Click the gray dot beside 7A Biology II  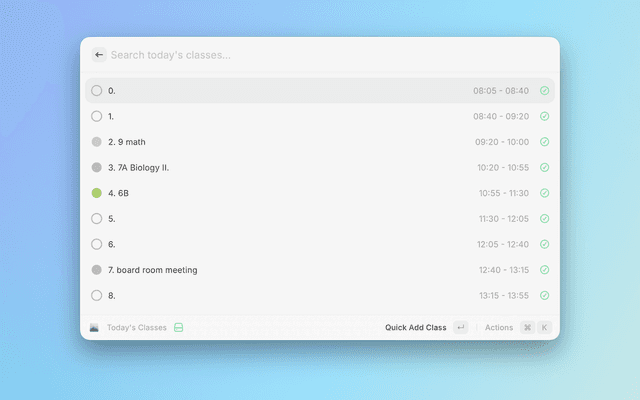coord(97,167)
